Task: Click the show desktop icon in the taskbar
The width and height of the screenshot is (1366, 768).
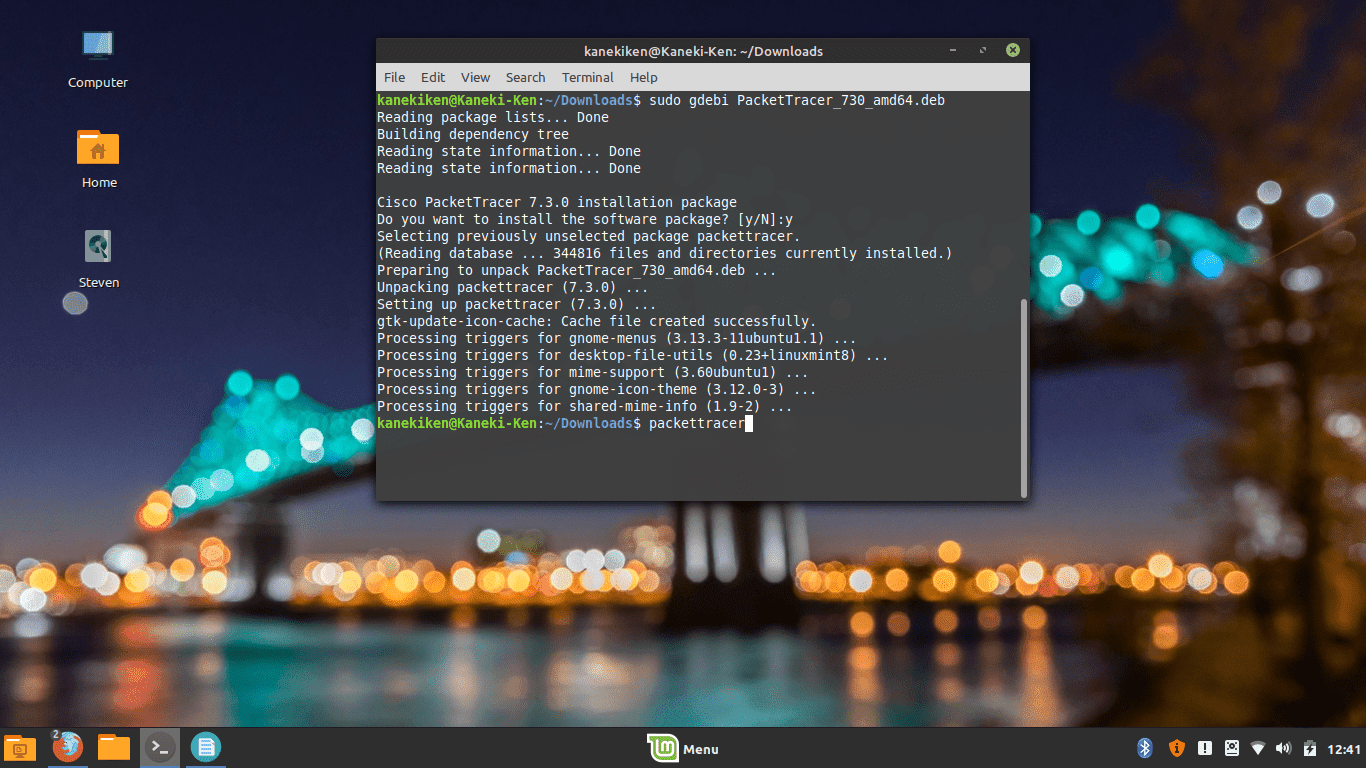Action: click(20, 747)
